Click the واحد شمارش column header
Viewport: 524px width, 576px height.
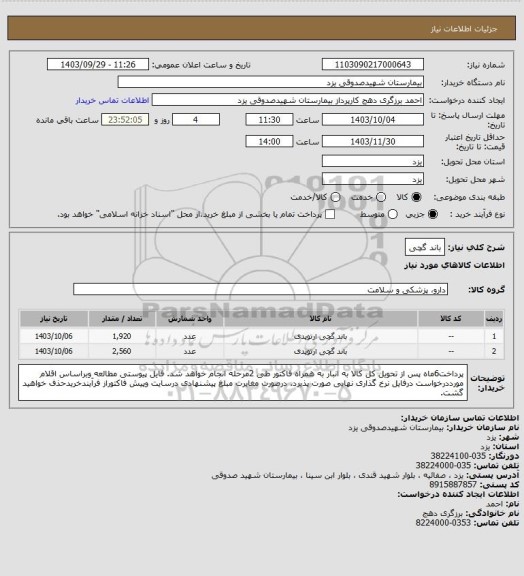tap(190, 319)
